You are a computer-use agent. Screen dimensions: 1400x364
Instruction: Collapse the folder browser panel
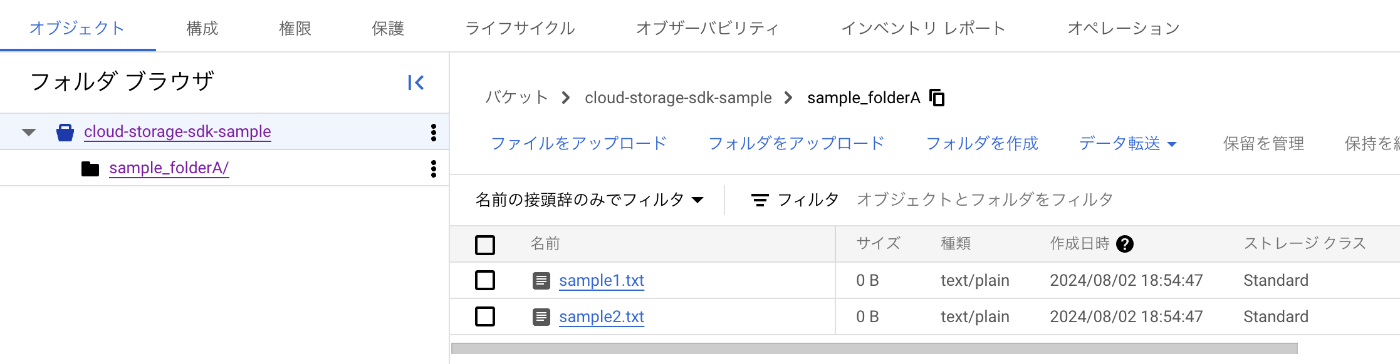(416, 83)
